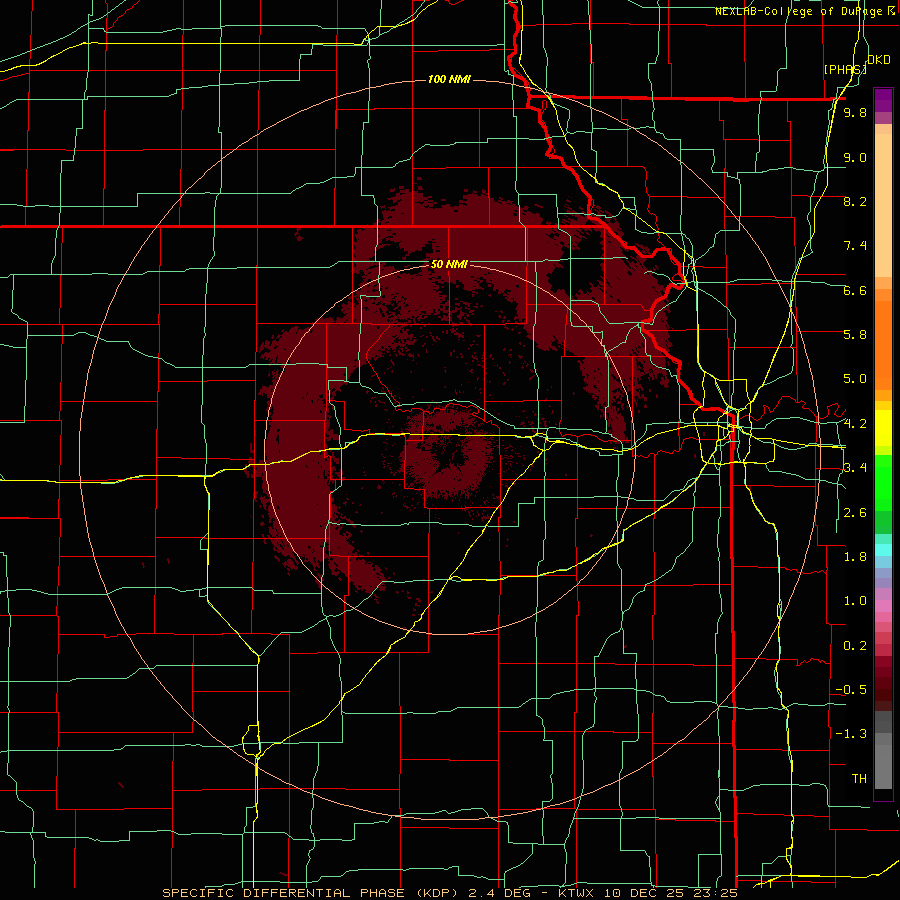Select the purple band atop the color bar
The height and width of the screenshot is (900, 900).
click(x=883, y=100)
